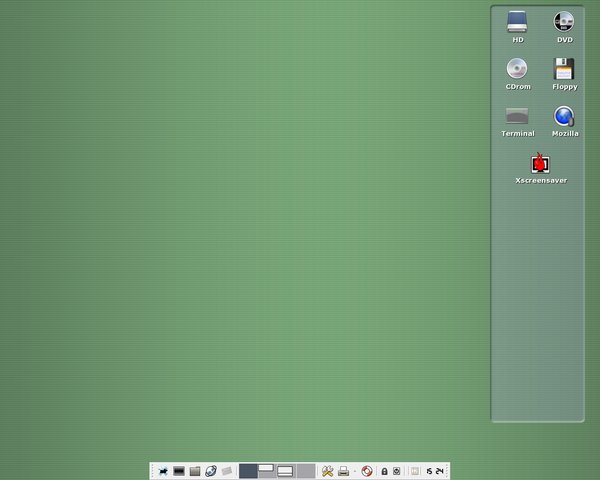The height and width of the screenshot is (480, 600).
Task: Click the Xfce mouse menu icon in panel
Action: (163, 471)
